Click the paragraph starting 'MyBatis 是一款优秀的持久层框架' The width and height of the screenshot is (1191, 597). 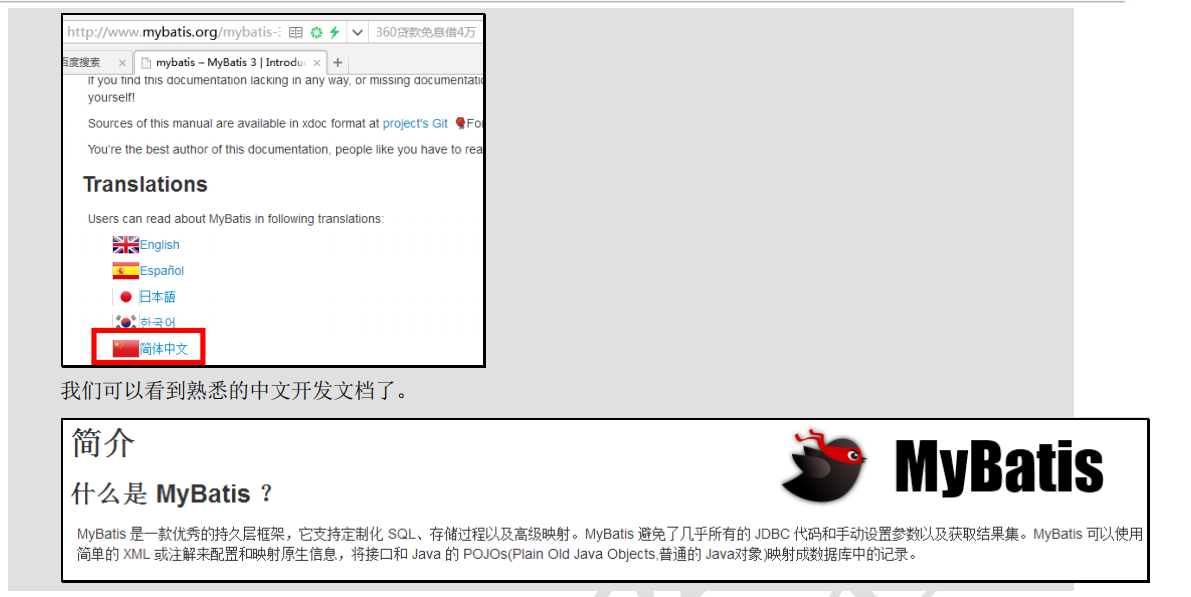609,544
